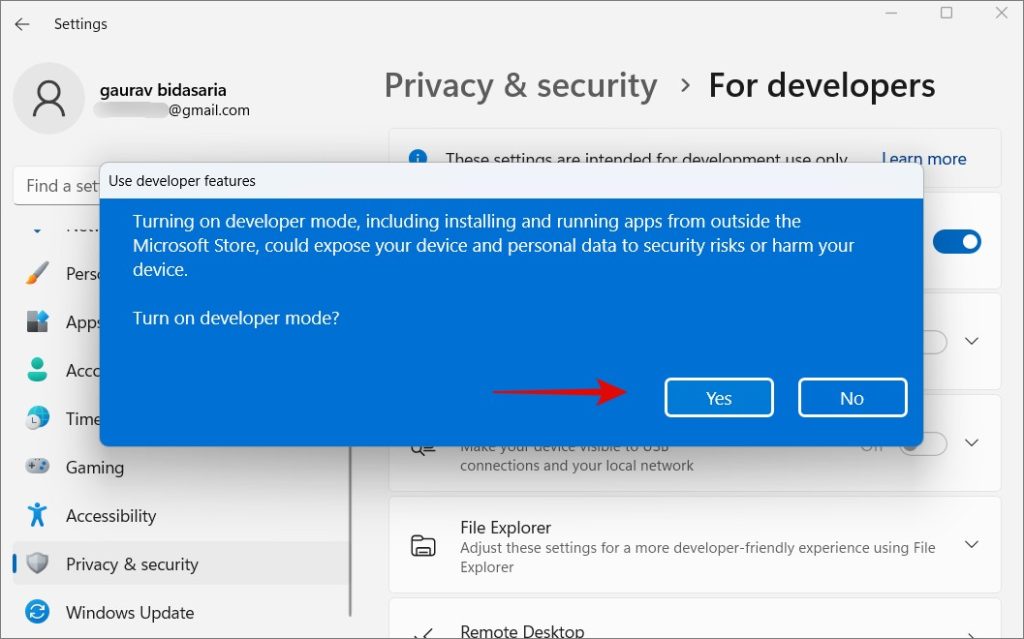Image resolution: width=1024 pixels, height=639 pixels.
Task: Minimize the Settings window
Action: click(891, 13)
